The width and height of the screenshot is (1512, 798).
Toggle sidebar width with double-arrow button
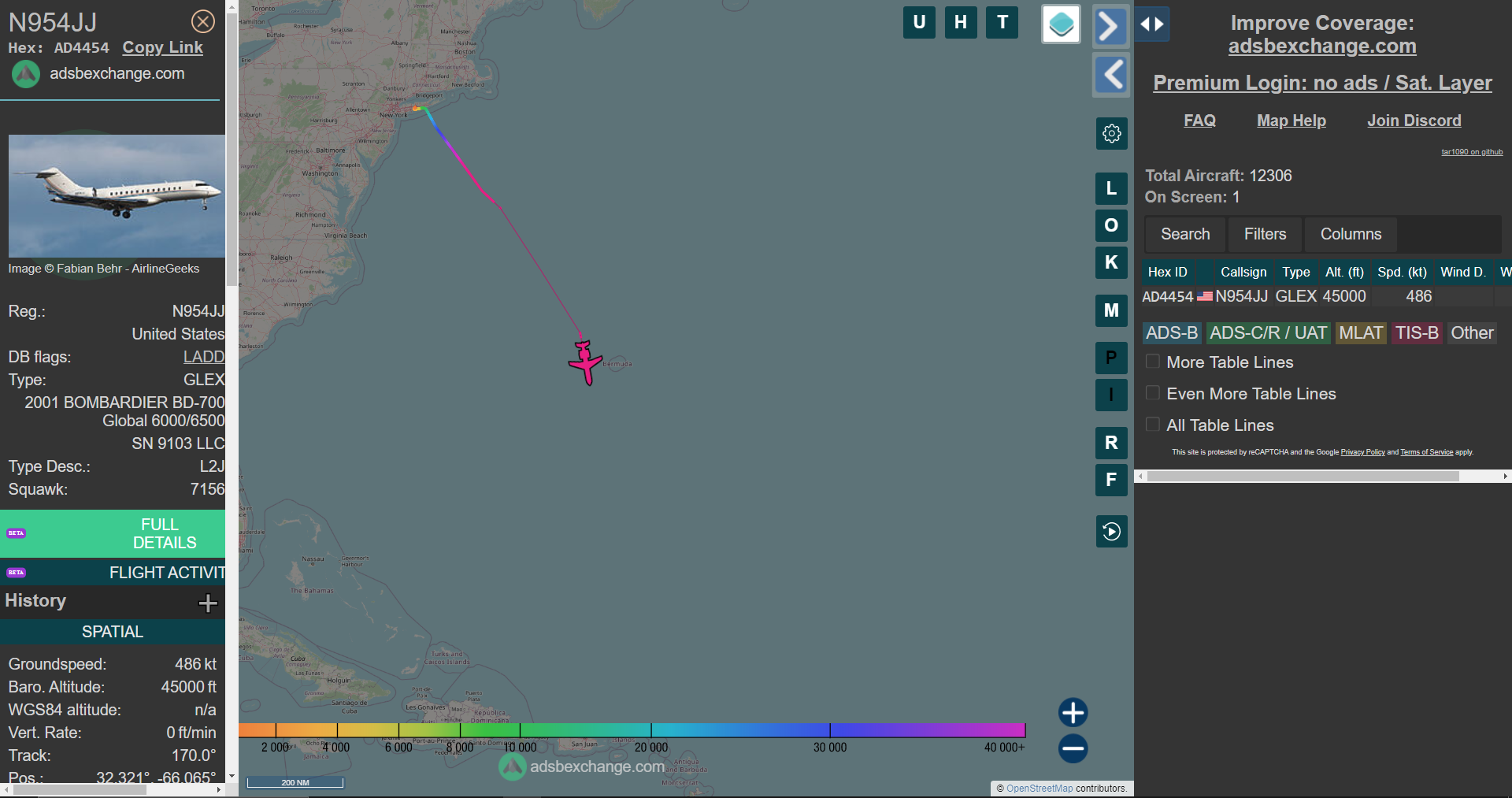point(1152,24)
